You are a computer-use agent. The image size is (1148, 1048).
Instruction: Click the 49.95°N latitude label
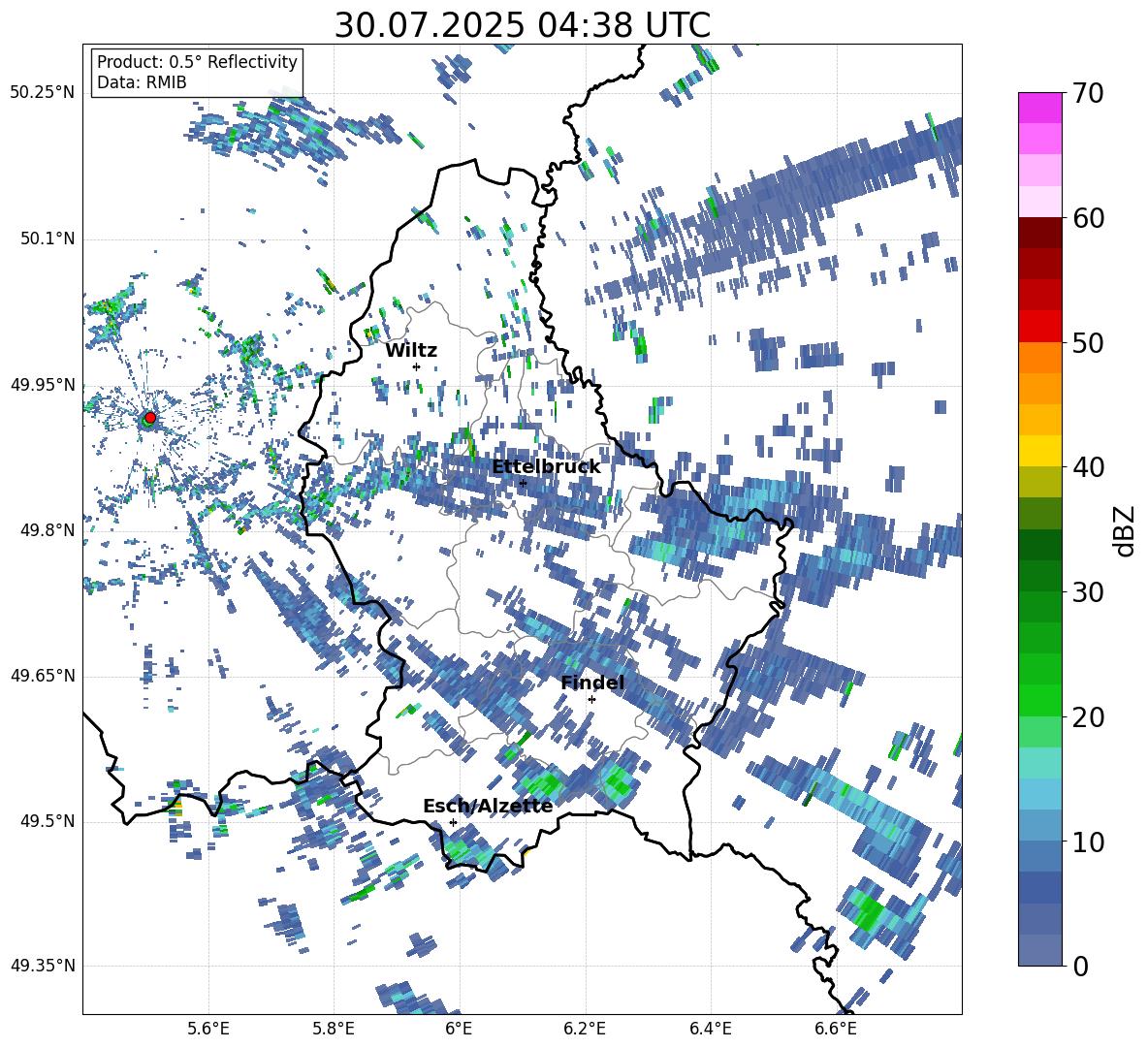43,385
